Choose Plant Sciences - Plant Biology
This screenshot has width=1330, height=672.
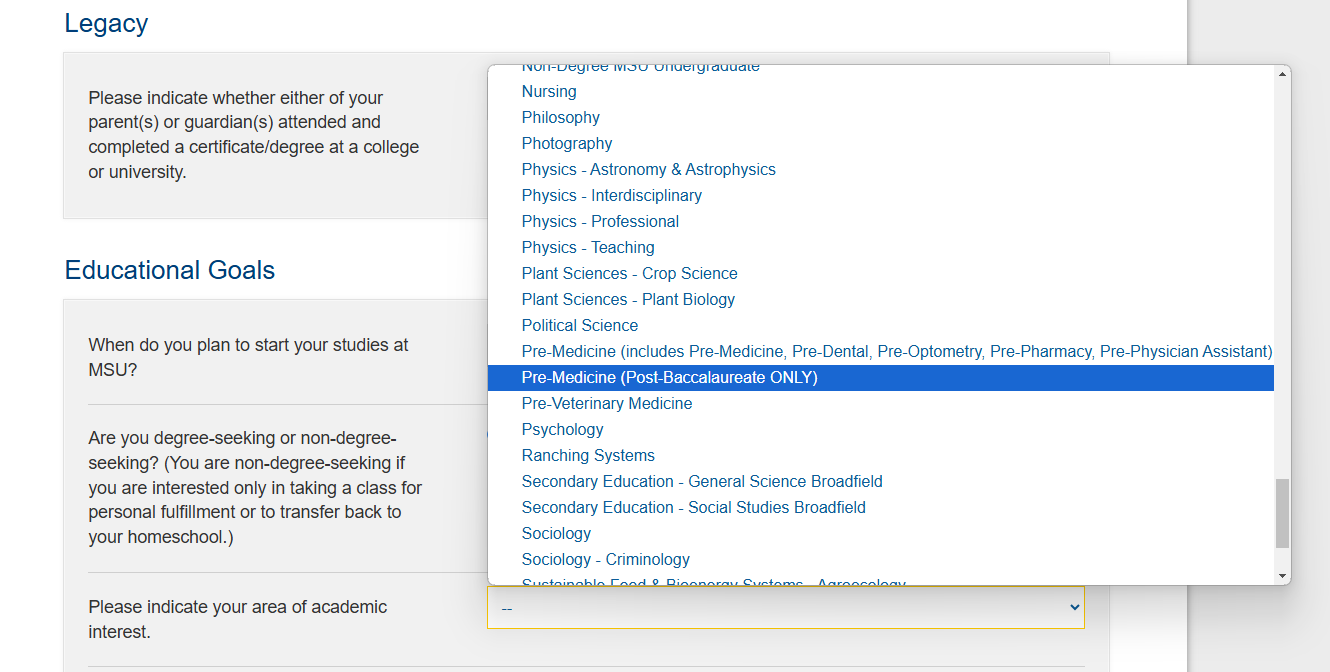[880, 299]
